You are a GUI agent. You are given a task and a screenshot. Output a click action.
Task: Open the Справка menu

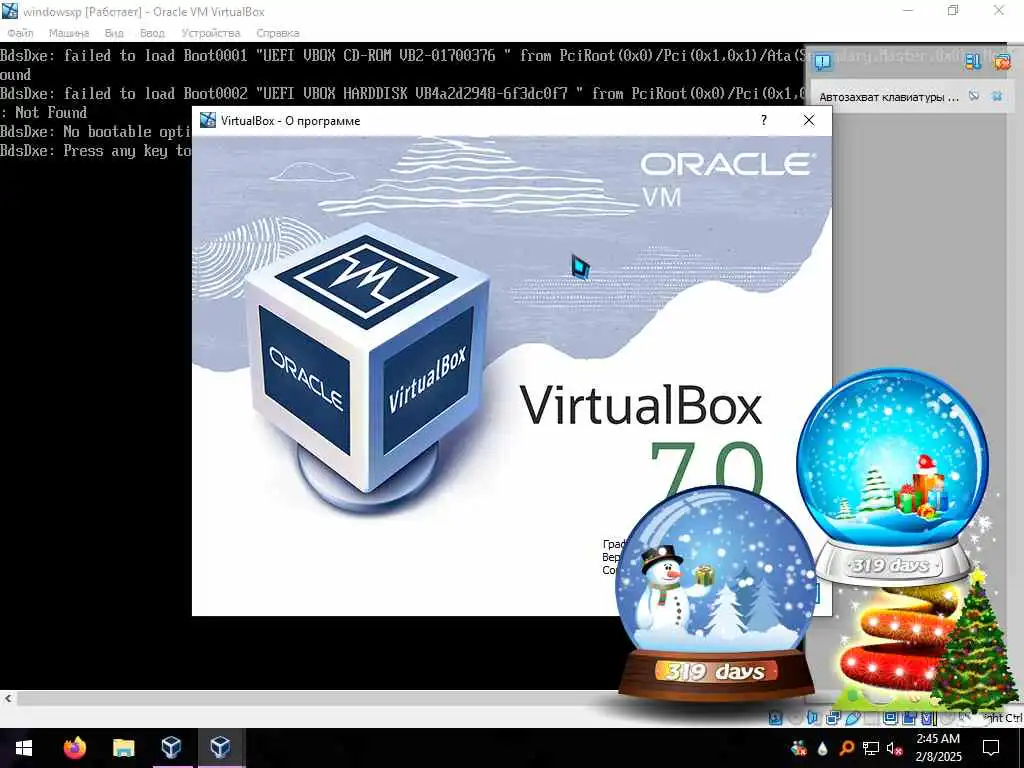(278, 33)
